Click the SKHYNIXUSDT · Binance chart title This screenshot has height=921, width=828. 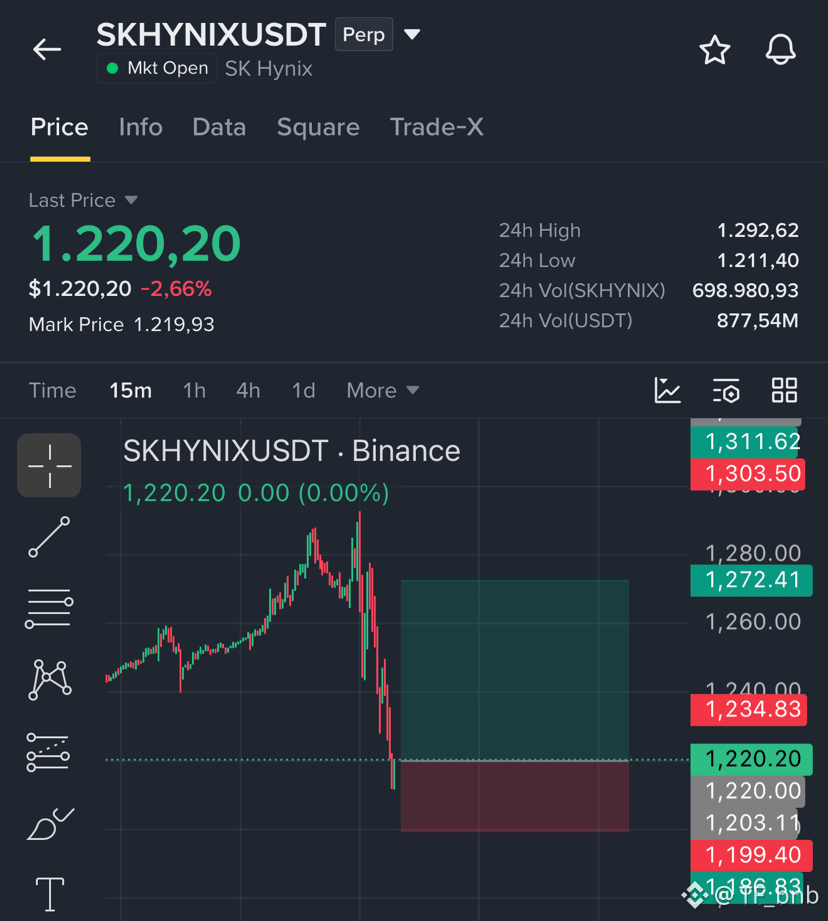point(292,451)
